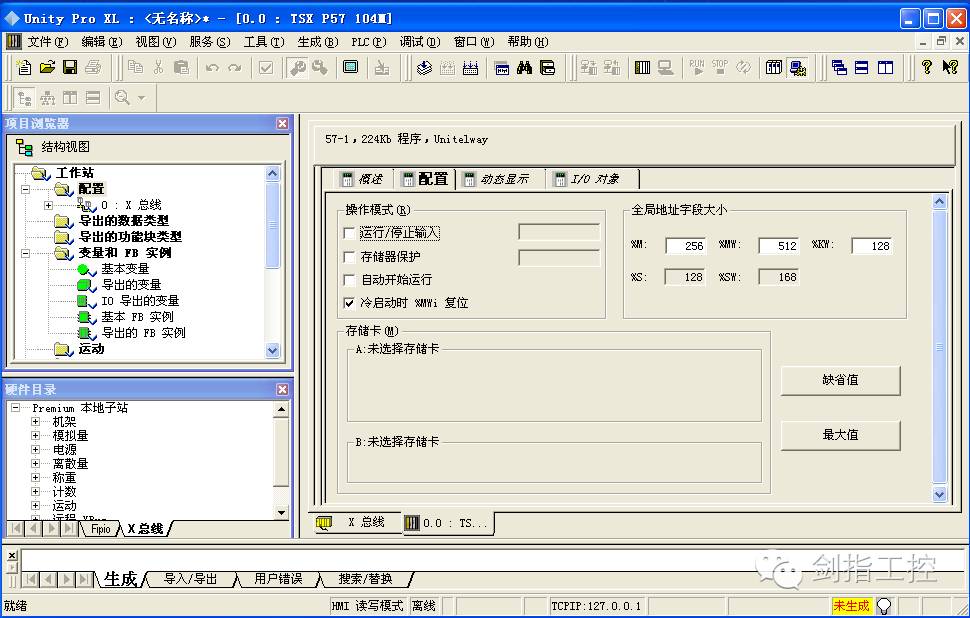Uncheck 冷启动时 %MWi 复位 checkbox
The image size is (970, 618).
click(x=349, y=303)
